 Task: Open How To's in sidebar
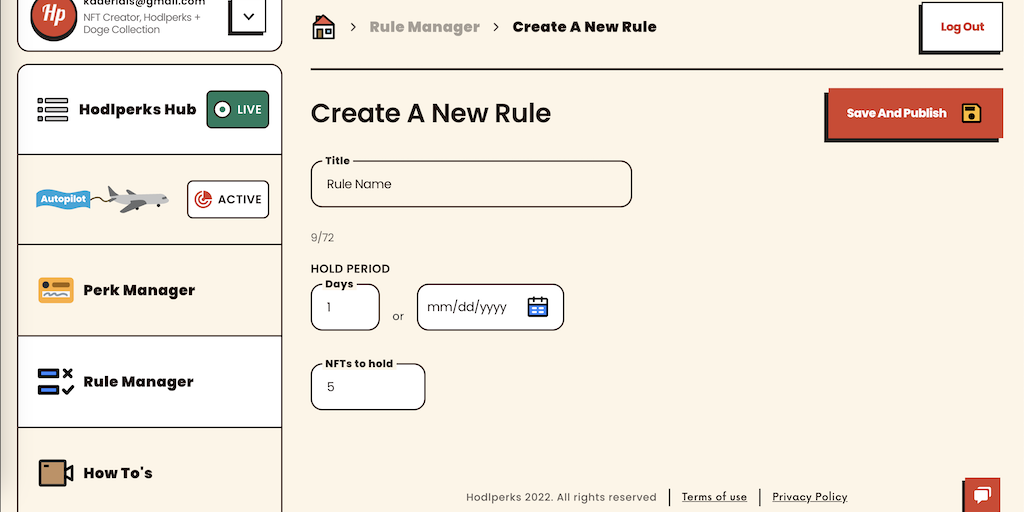pyautogui.click(x=118, y=473)
